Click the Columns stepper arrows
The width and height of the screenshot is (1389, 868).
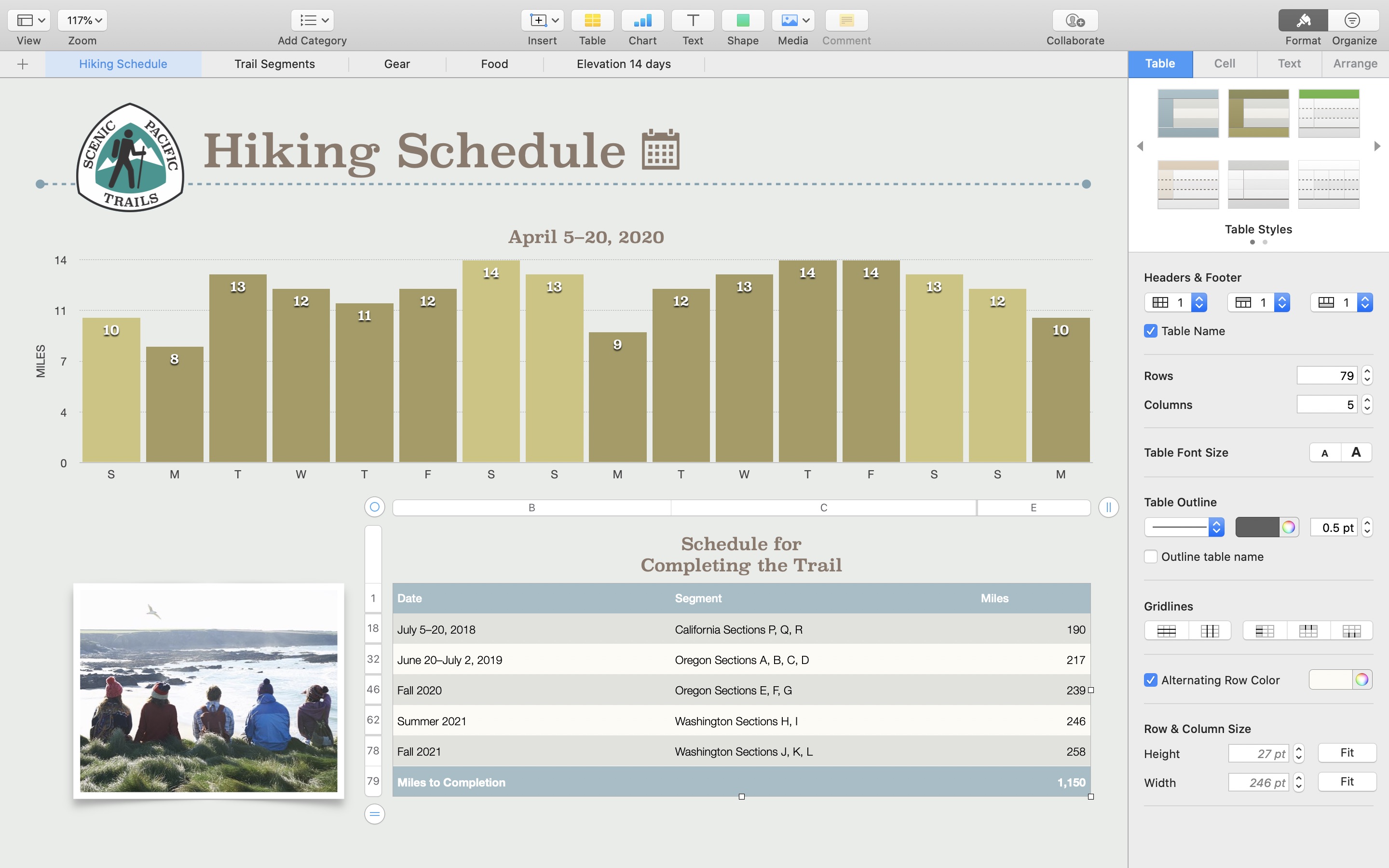(1367, 404)
